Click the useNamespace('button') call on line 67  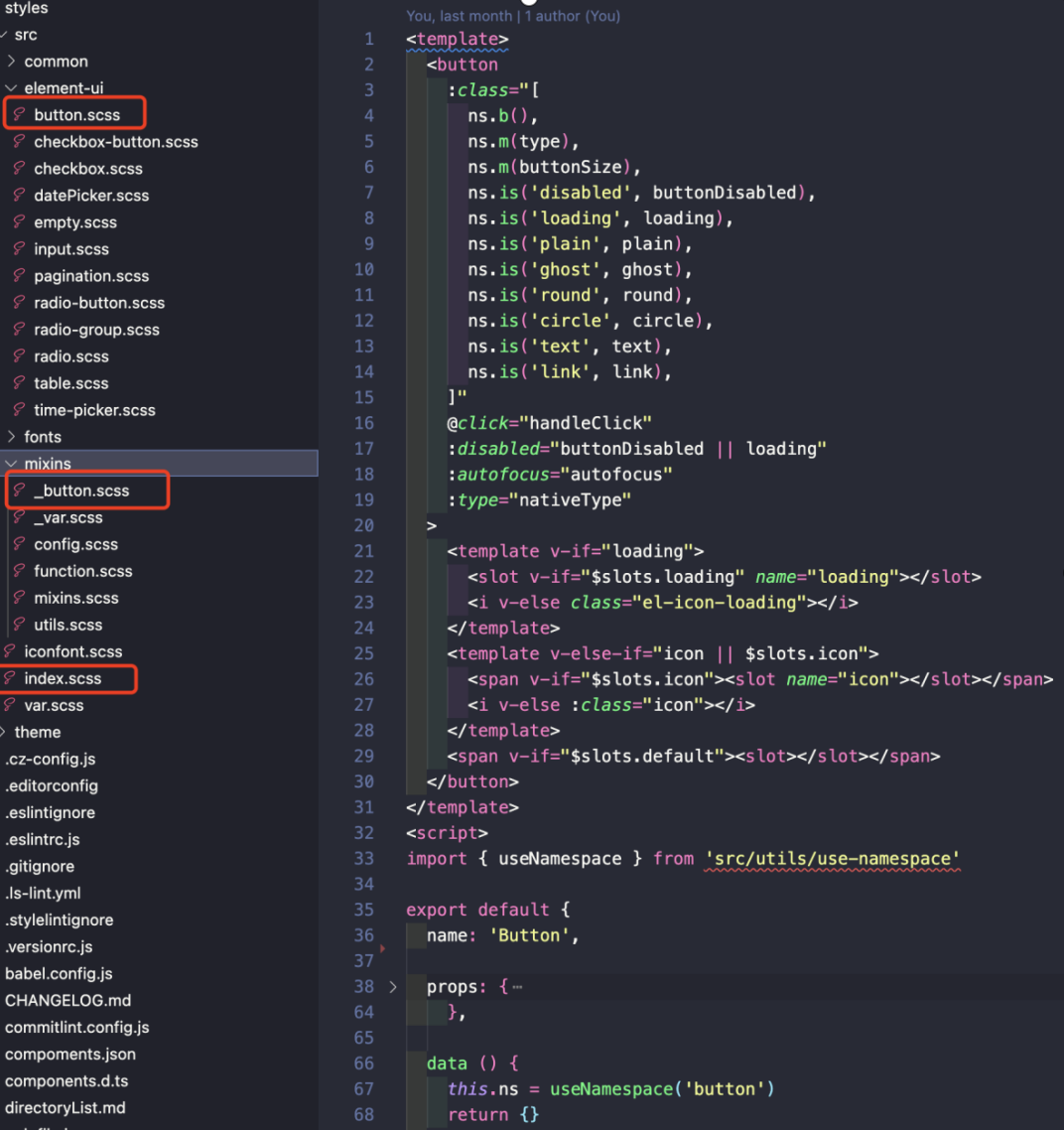point(662,1089)
